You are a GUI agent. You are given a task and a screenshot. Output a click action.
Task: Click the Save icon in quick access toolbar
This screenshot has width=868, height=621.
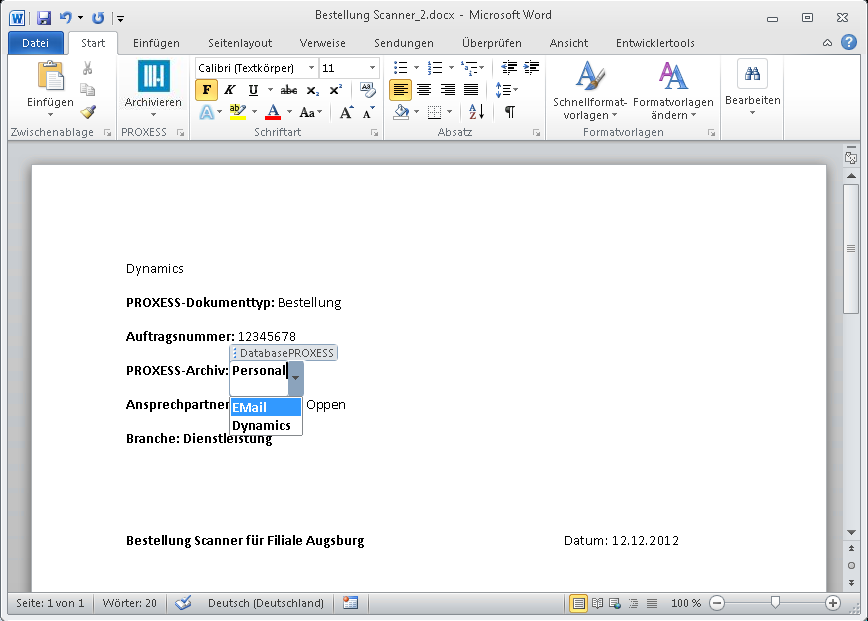coord(44,18)
